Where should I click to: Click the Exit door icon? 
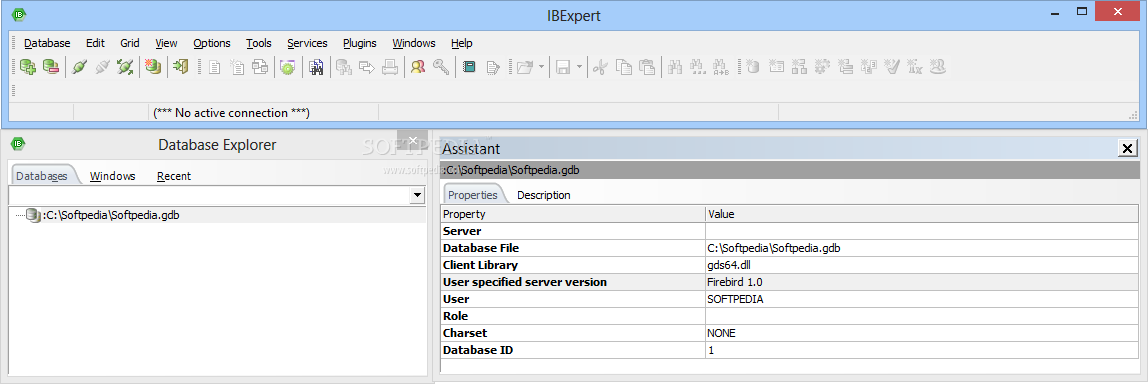[180, 67]
